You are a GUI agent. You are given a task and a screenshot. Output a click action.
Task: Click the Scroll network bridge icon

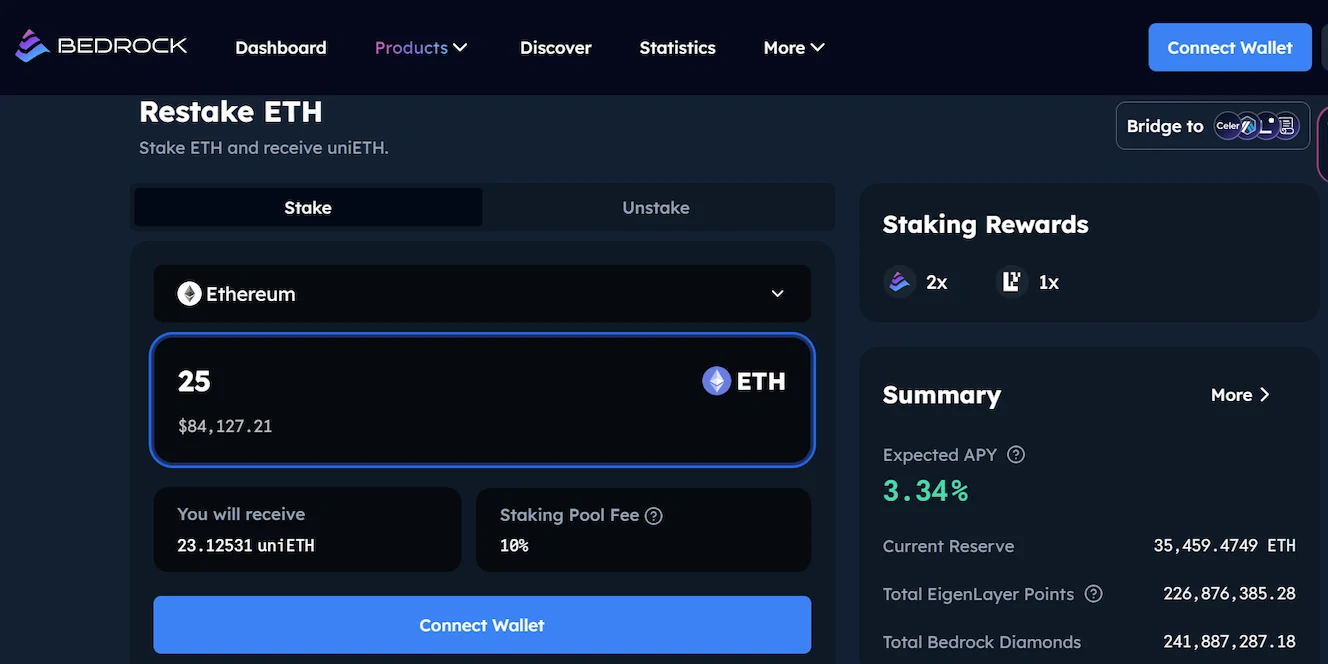(1287, 126)
